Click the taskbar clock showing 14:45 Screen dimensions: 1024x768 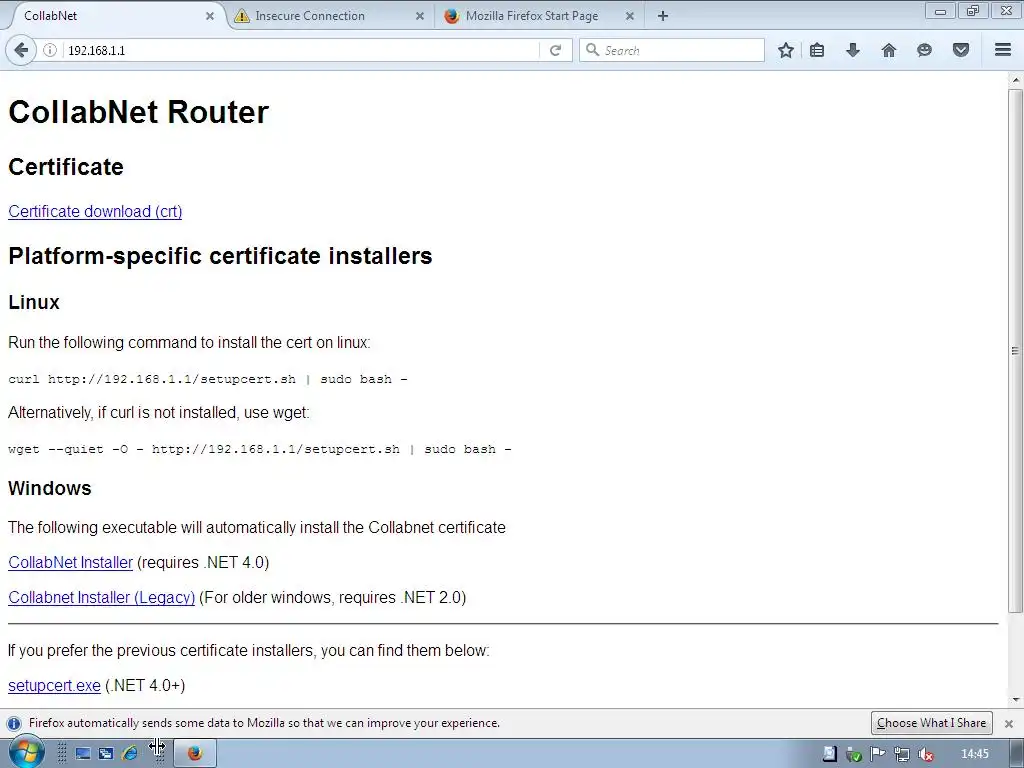click(975, 754)
